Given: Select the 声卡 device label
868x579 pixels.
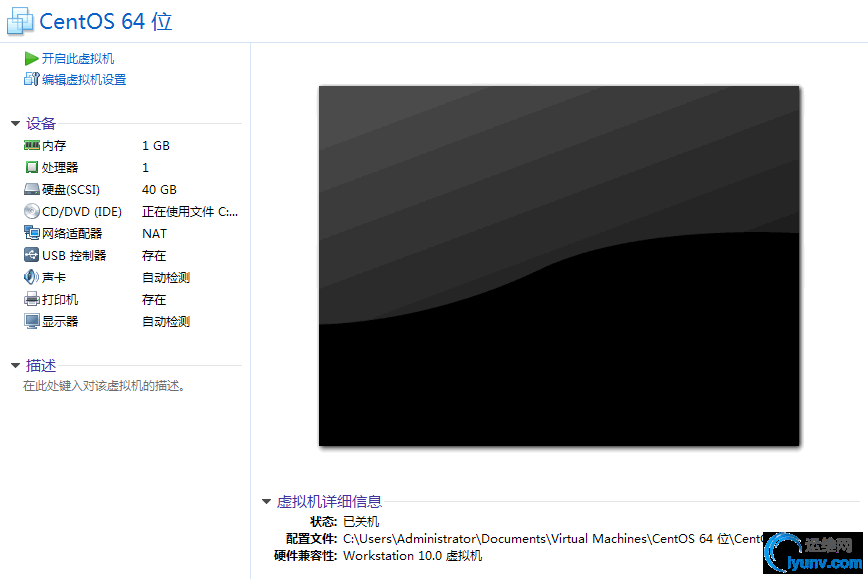Looking at the screenshot, I should [54, 278].
